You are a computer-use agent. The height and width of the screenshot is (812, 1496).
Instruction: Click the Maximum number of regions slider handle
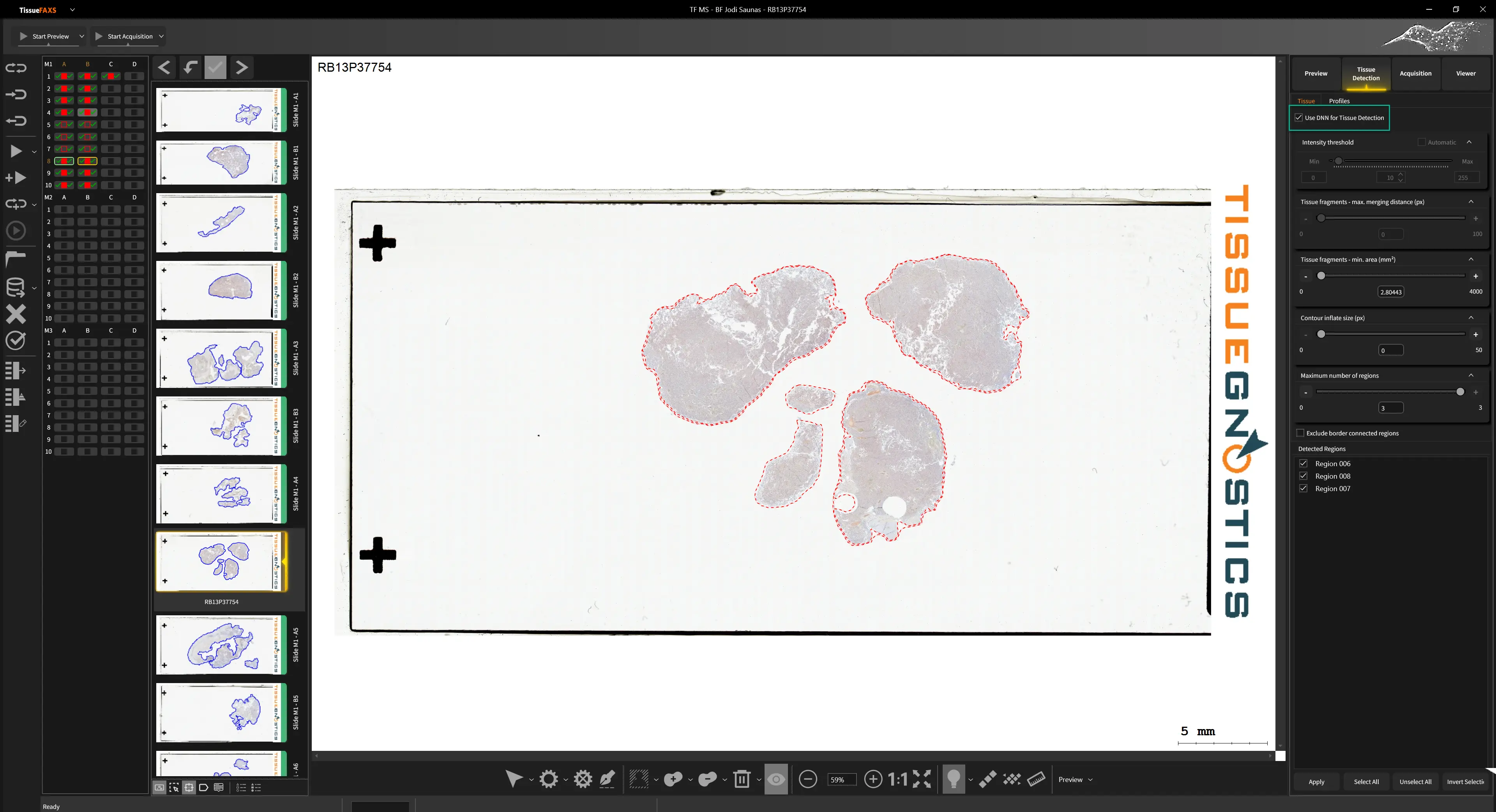click(1460, 392)
